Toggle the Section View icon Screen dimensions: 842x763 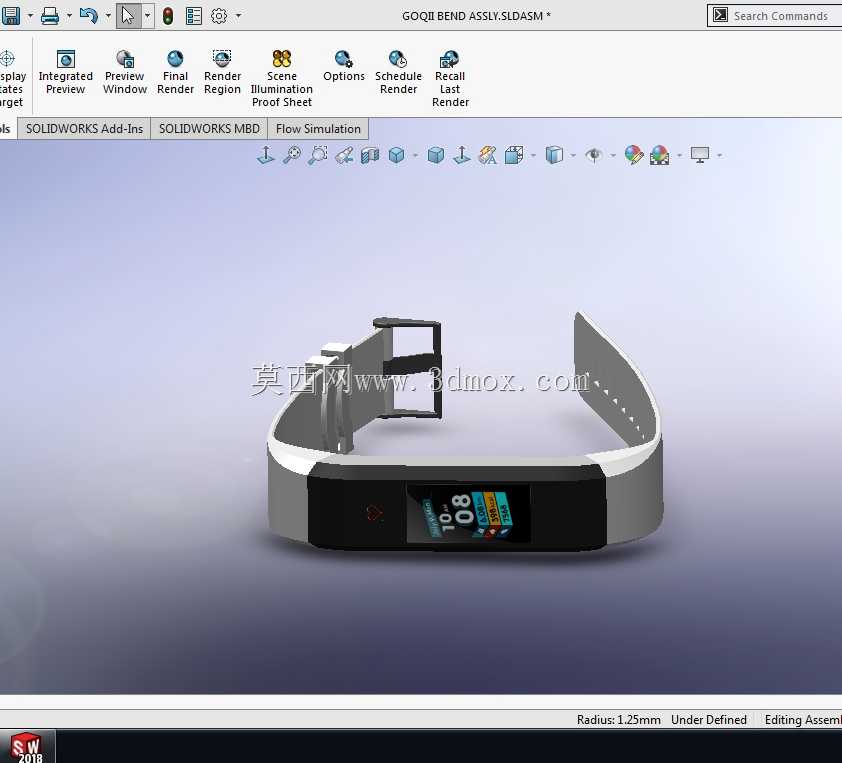(x=370, y=155)
